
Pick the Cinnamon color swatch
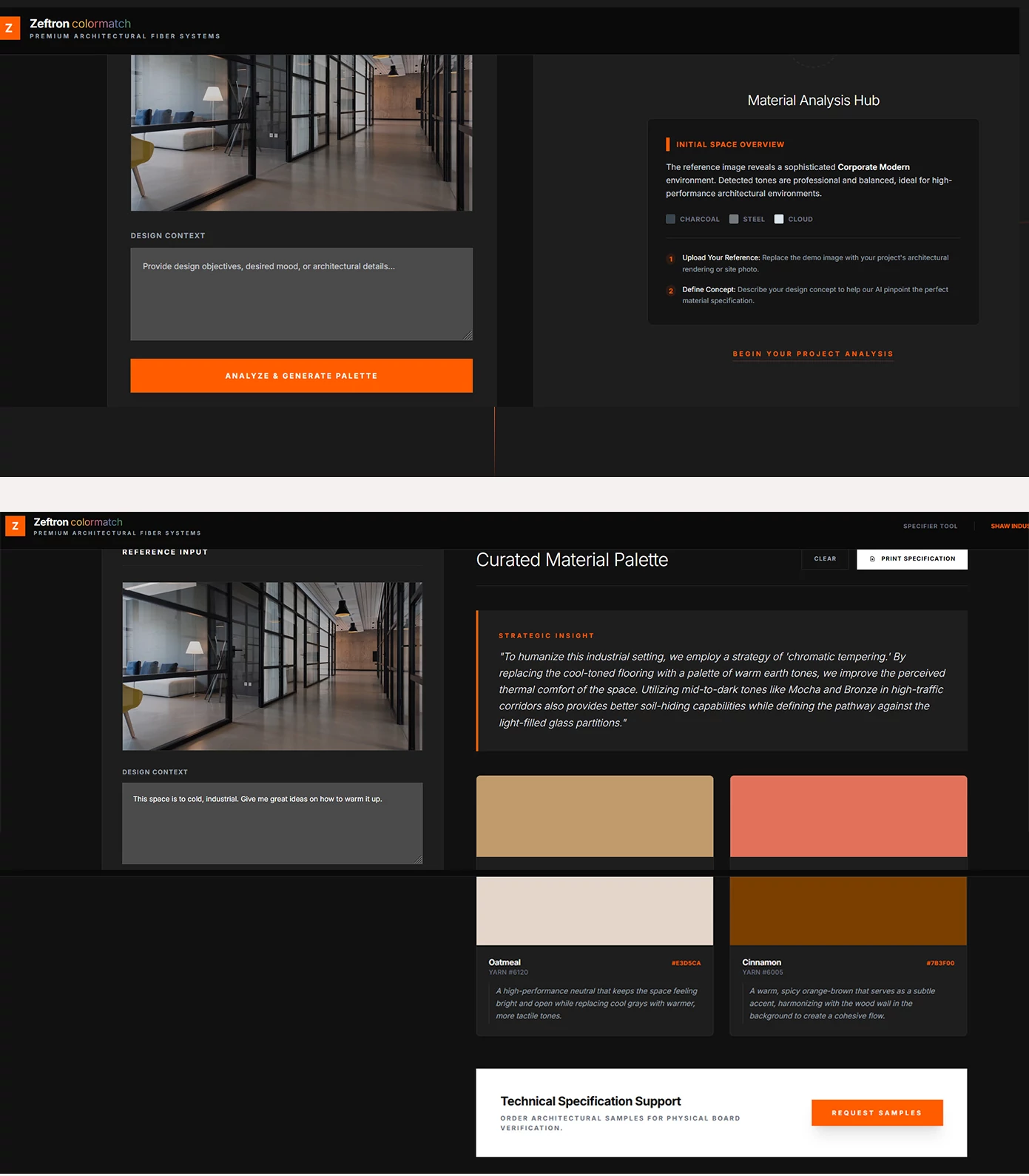tap(848, 911)
